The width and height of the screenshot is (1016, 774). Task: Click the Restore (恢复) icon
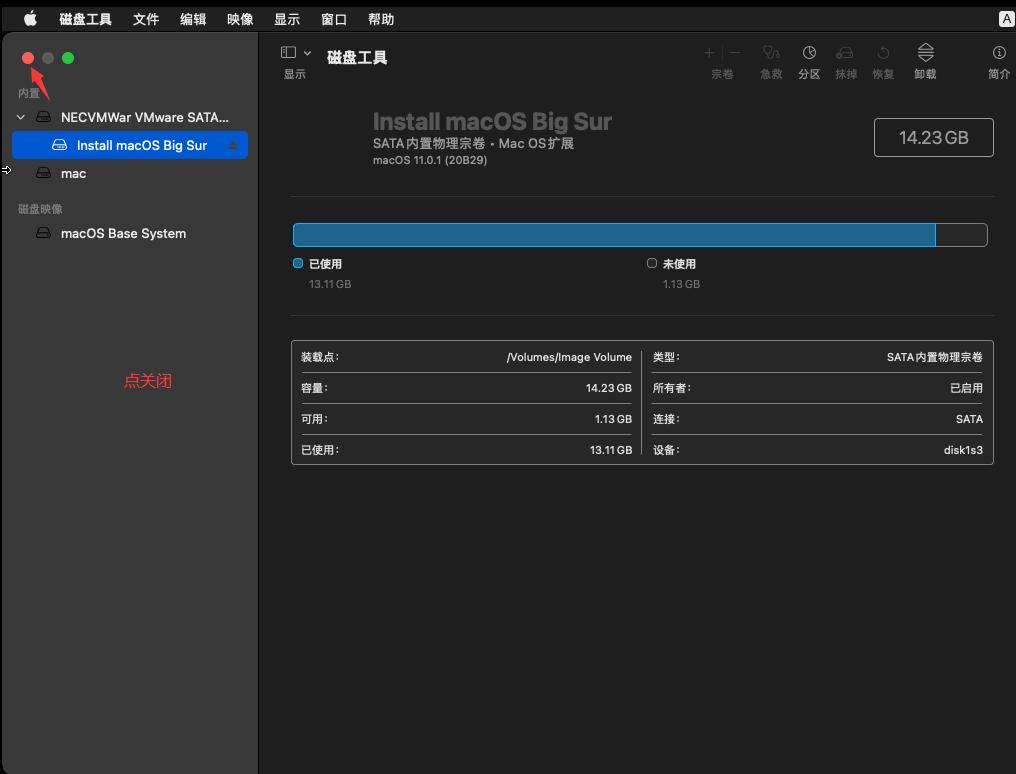(882, 55)
